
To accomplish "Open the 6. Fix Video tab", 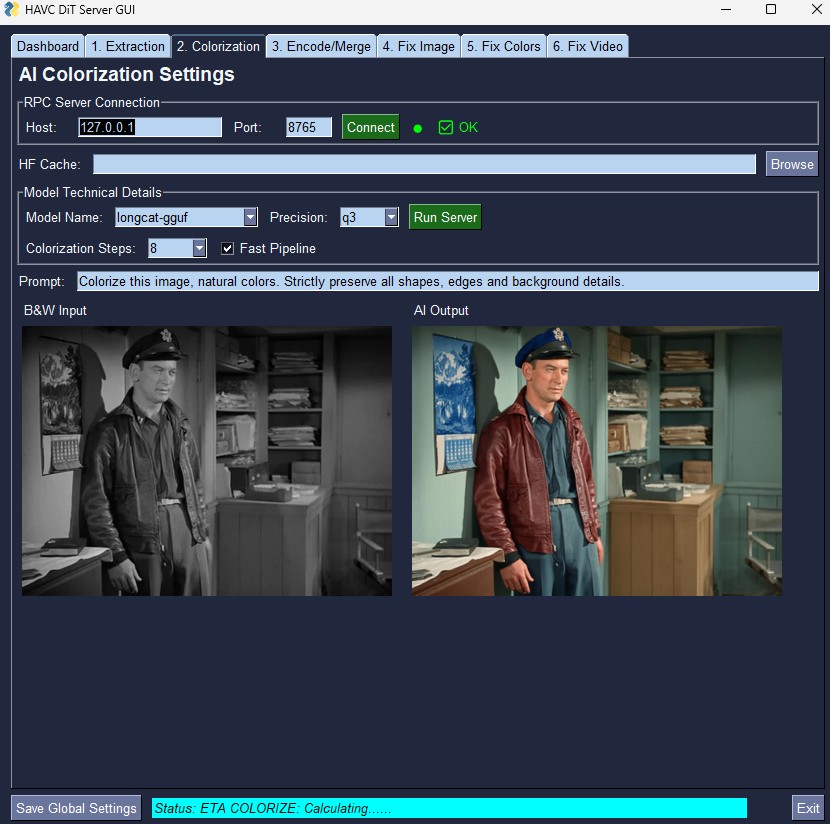I will (x=588, y=47).
